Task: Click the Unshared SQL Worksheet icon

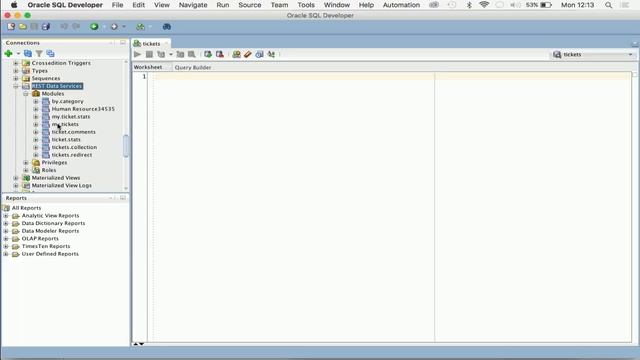Action: click(236, 54)
